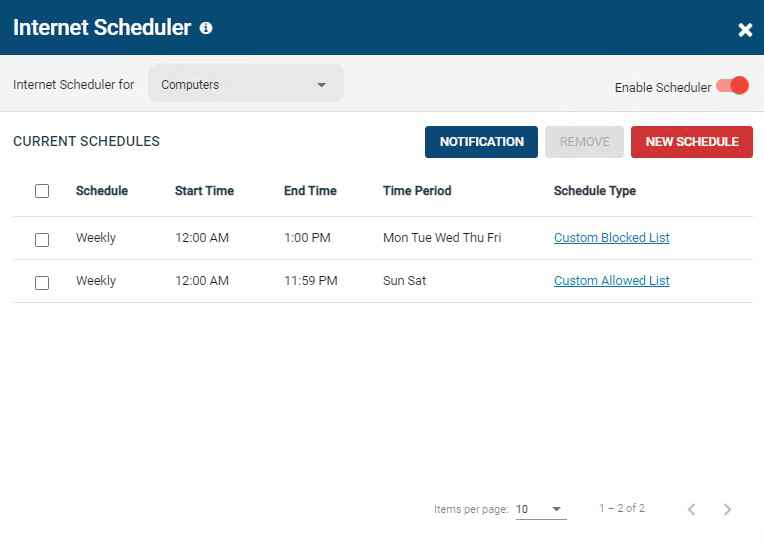
Task: Go to the next page of schedules
Action: tap(727, 509)
